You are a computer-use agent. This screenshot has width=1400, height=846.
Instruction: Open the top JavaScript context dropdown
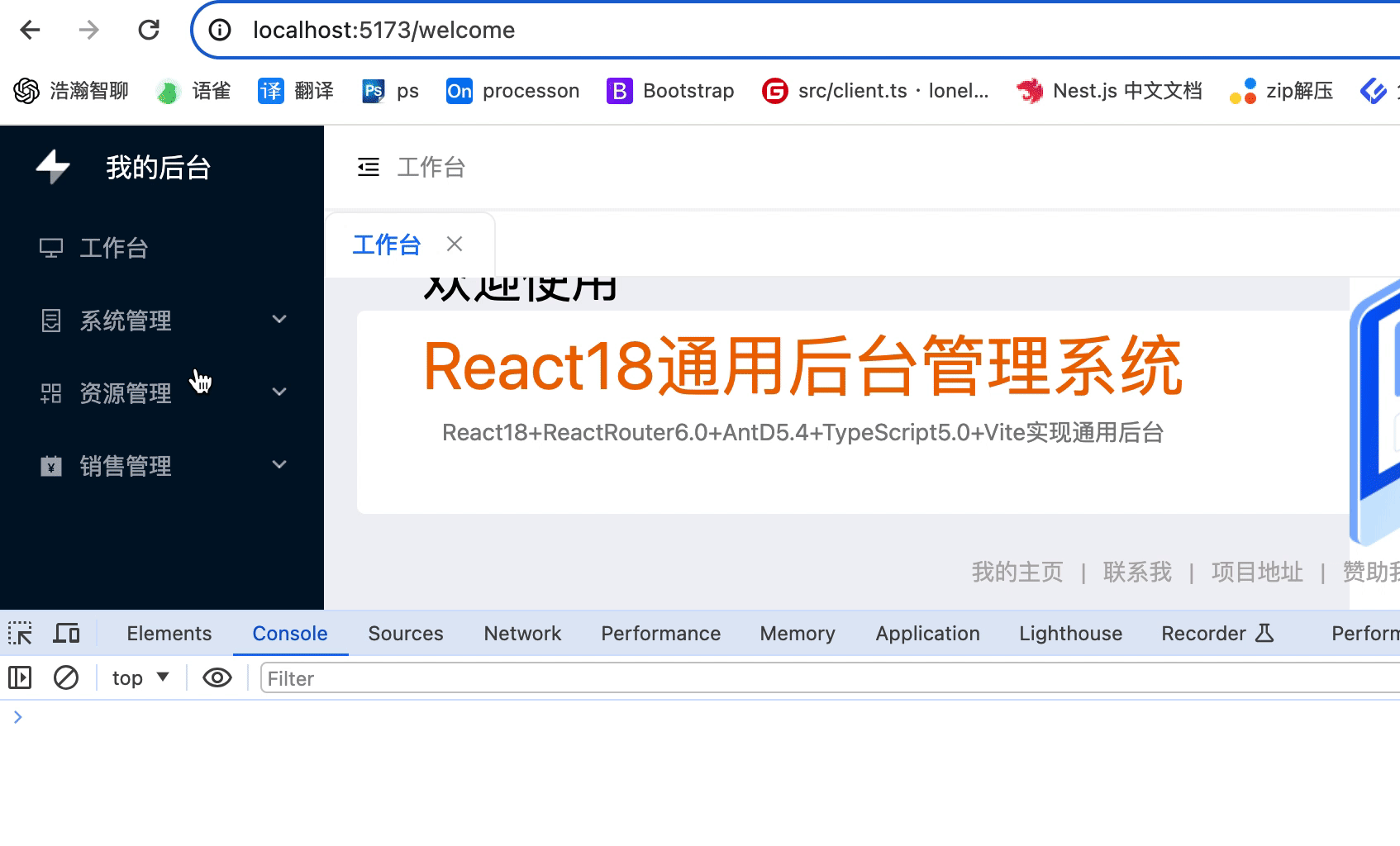coord(140,678)
